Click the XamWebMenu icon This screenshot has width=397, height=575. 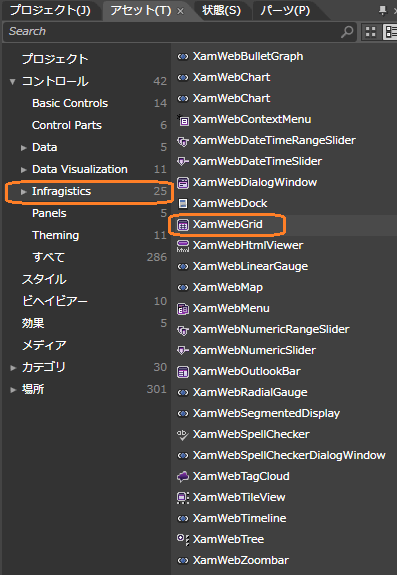coord(183,309)
